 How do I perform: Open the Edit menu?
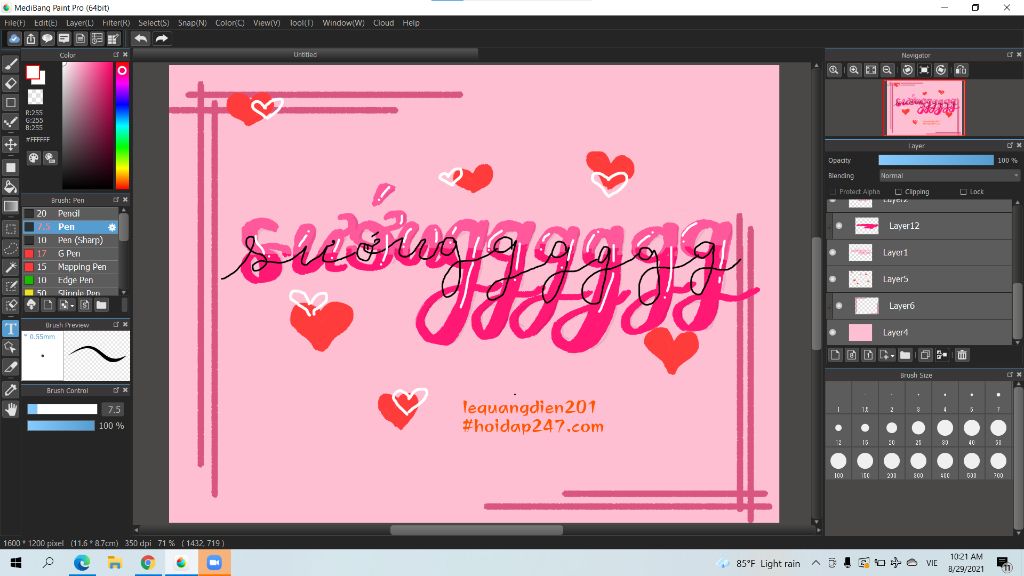click(x=46, y=23)
